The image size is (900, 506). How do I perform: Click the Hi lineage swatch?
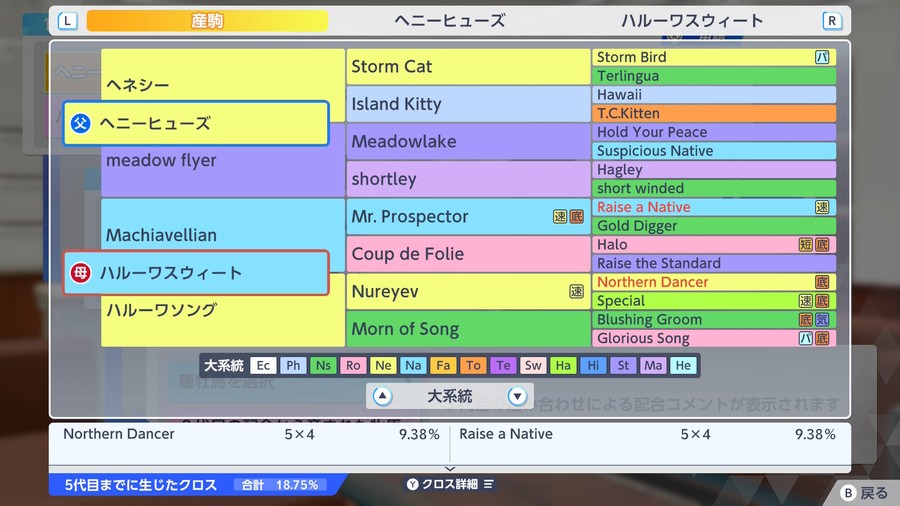pyautogui.click(x=593, y=365)
